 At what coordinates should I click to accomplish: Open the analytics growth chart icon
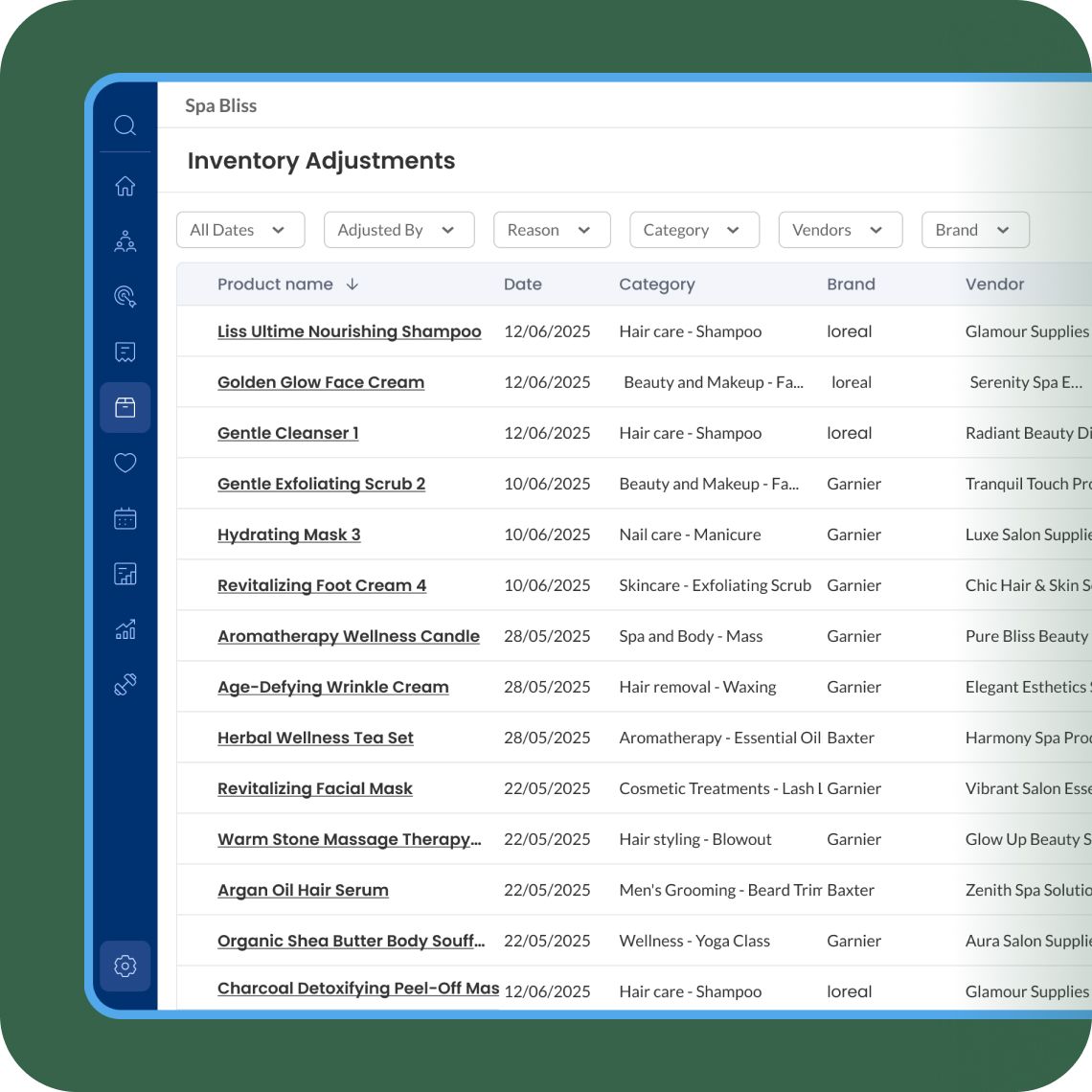pyautogui.click(x=125, y=629)
